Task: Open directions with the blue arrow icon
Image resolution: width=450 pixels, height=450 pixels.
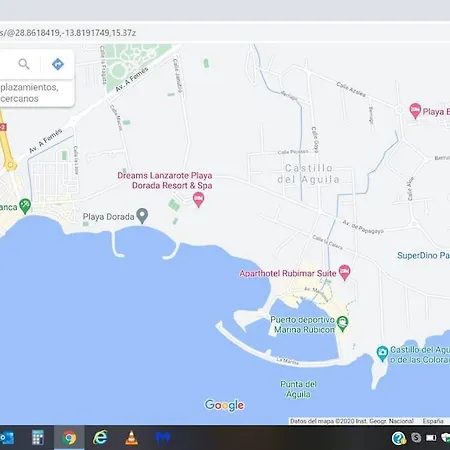Action: [58, 64]
